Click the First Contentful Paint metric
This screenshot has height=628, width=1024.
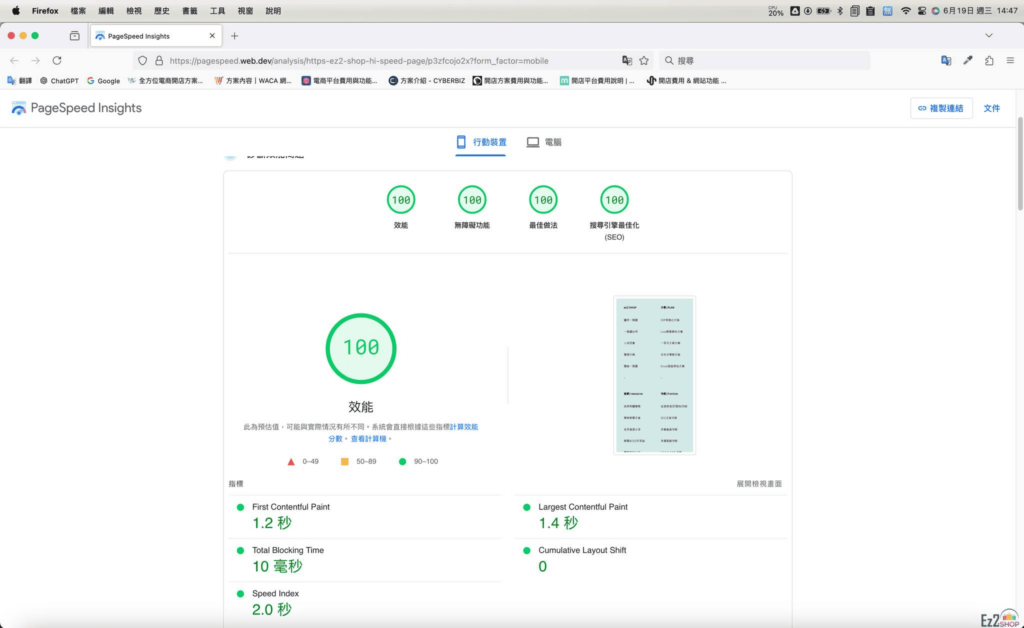[365, 516]
